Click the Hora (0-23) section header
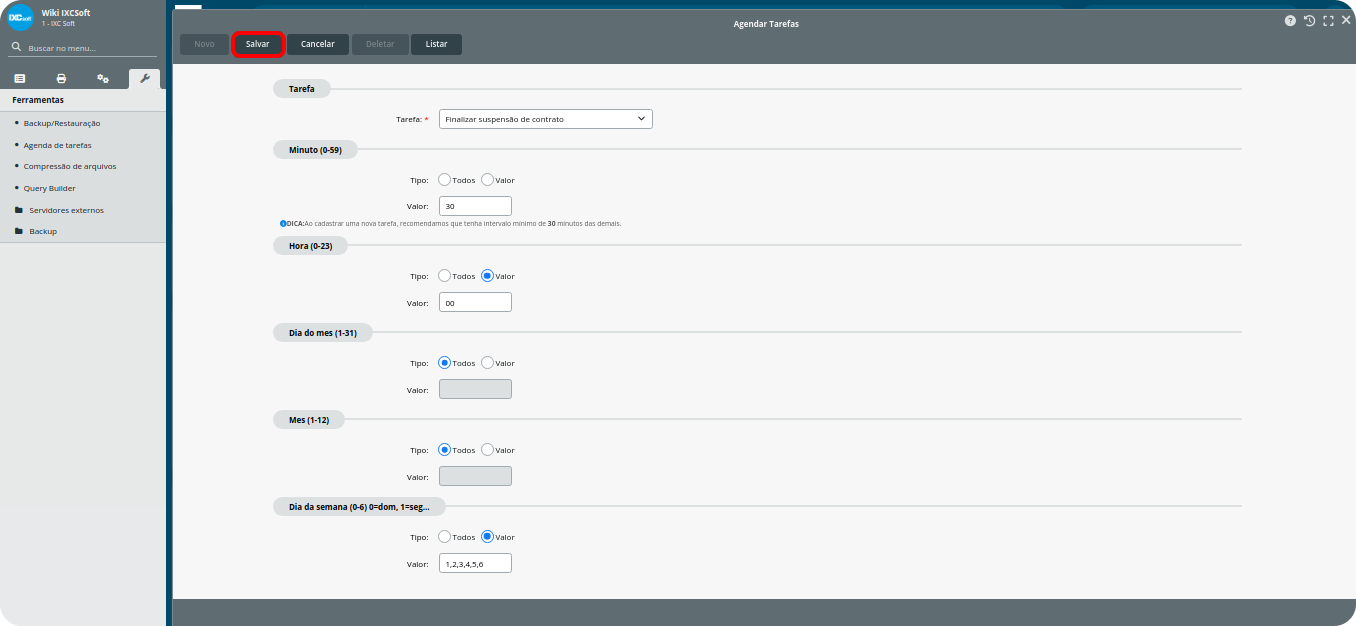 click(310, 245)
